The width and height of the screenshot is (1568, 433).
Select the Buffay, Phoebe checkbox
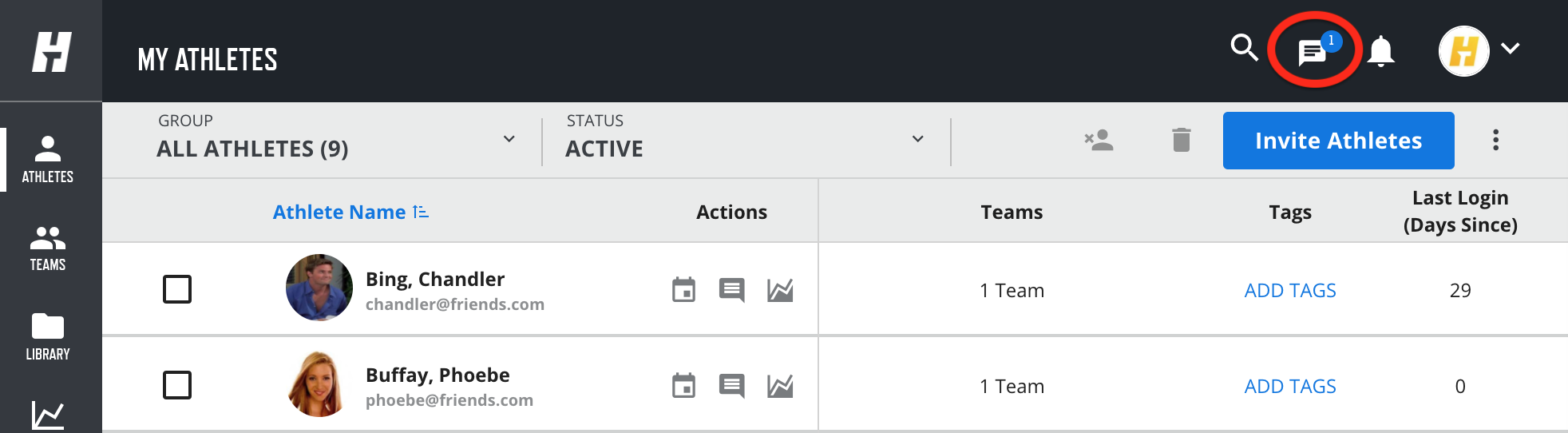click(x=177, y=385)
